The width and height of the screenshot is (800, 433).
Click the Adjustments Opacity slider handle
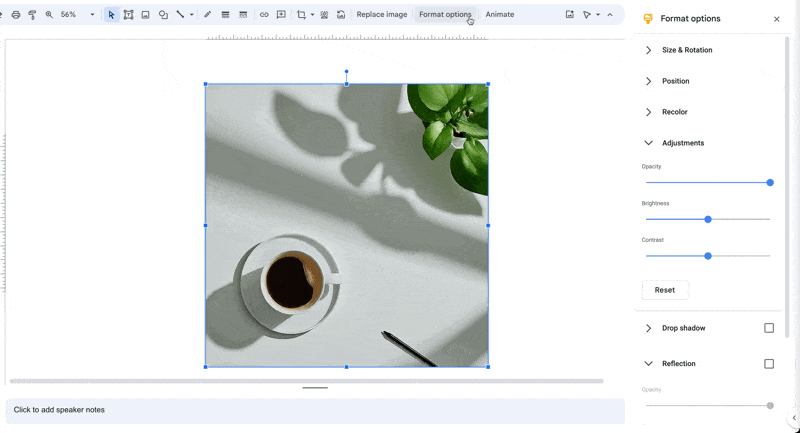point(770,183)
